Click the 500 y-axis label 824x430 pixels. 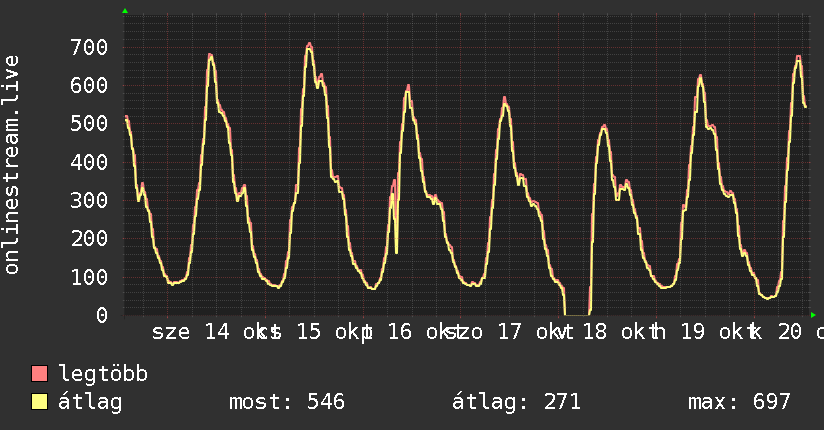[89, 124]
